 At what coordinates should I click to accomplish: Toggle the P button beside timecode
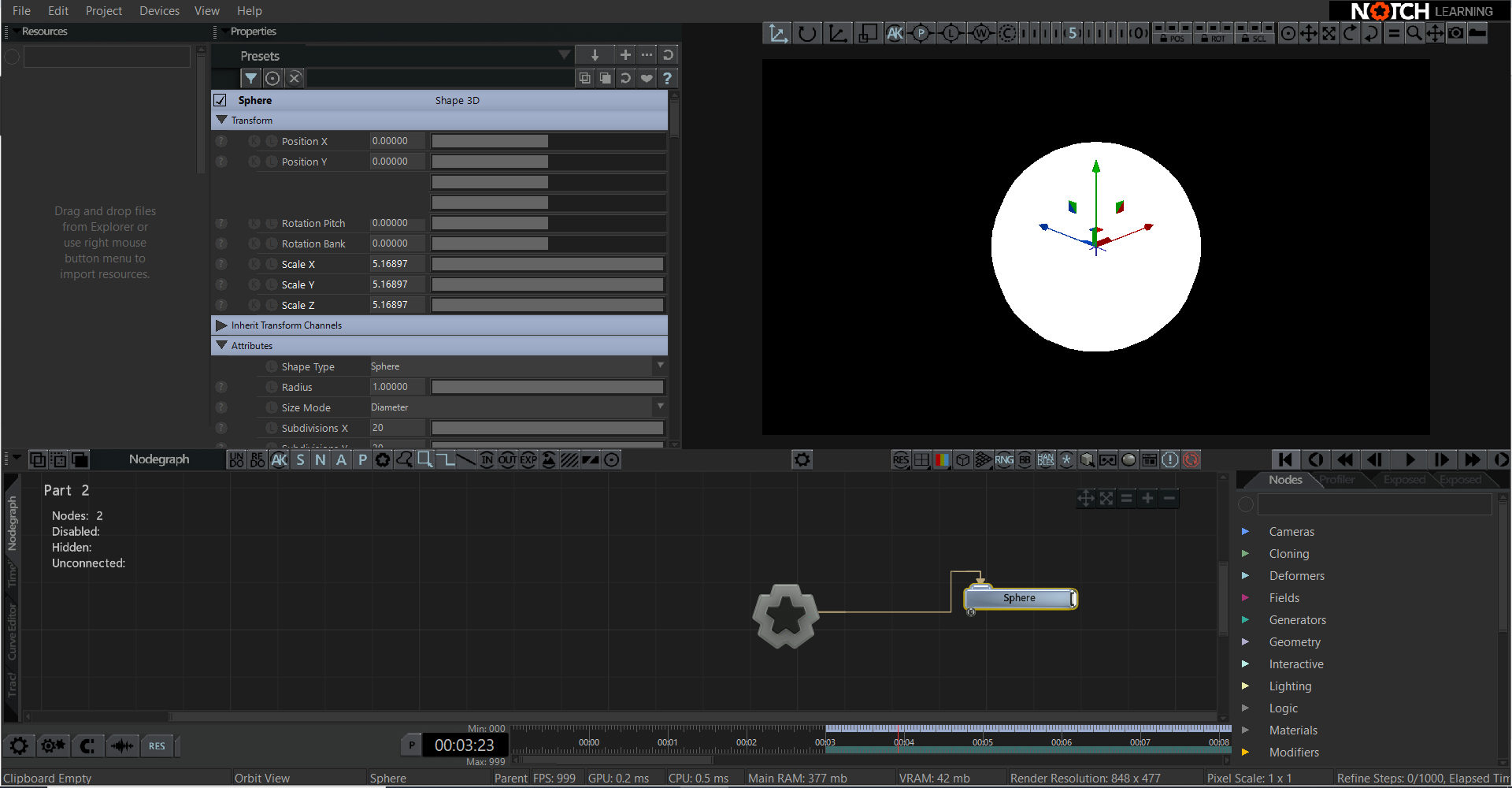coord(411,745)
